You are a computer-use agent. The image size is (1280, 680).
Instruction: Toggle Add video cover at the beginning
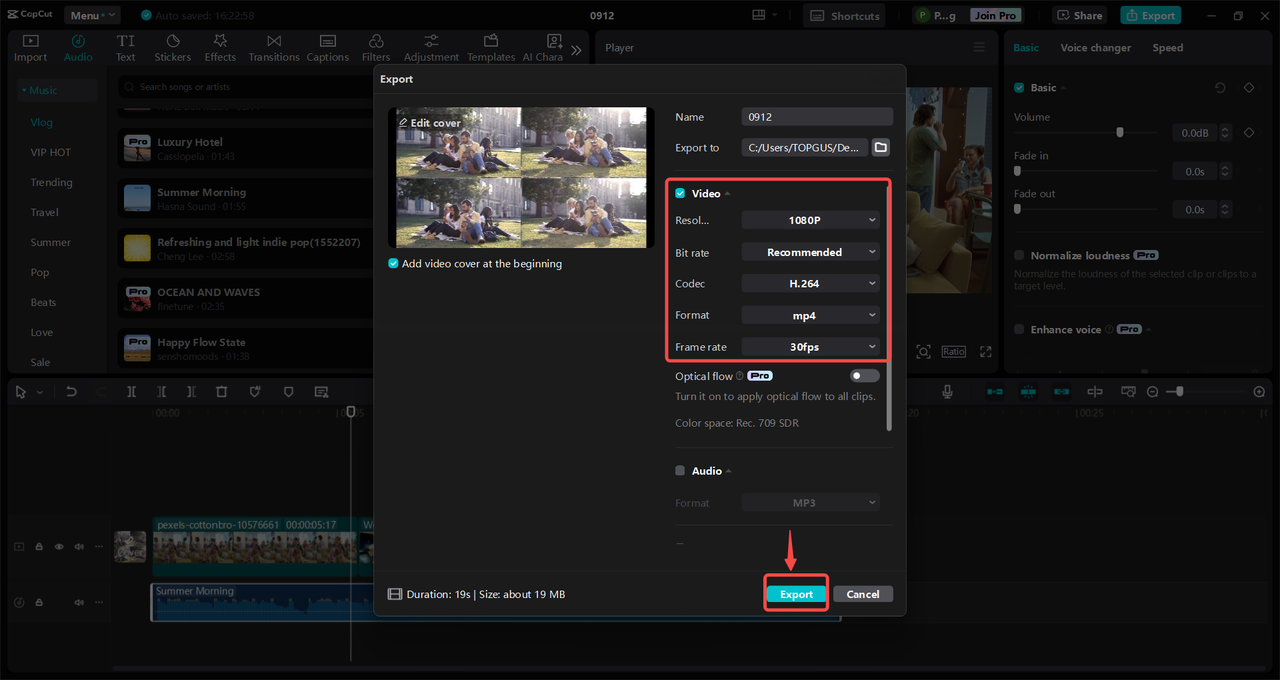394,264
